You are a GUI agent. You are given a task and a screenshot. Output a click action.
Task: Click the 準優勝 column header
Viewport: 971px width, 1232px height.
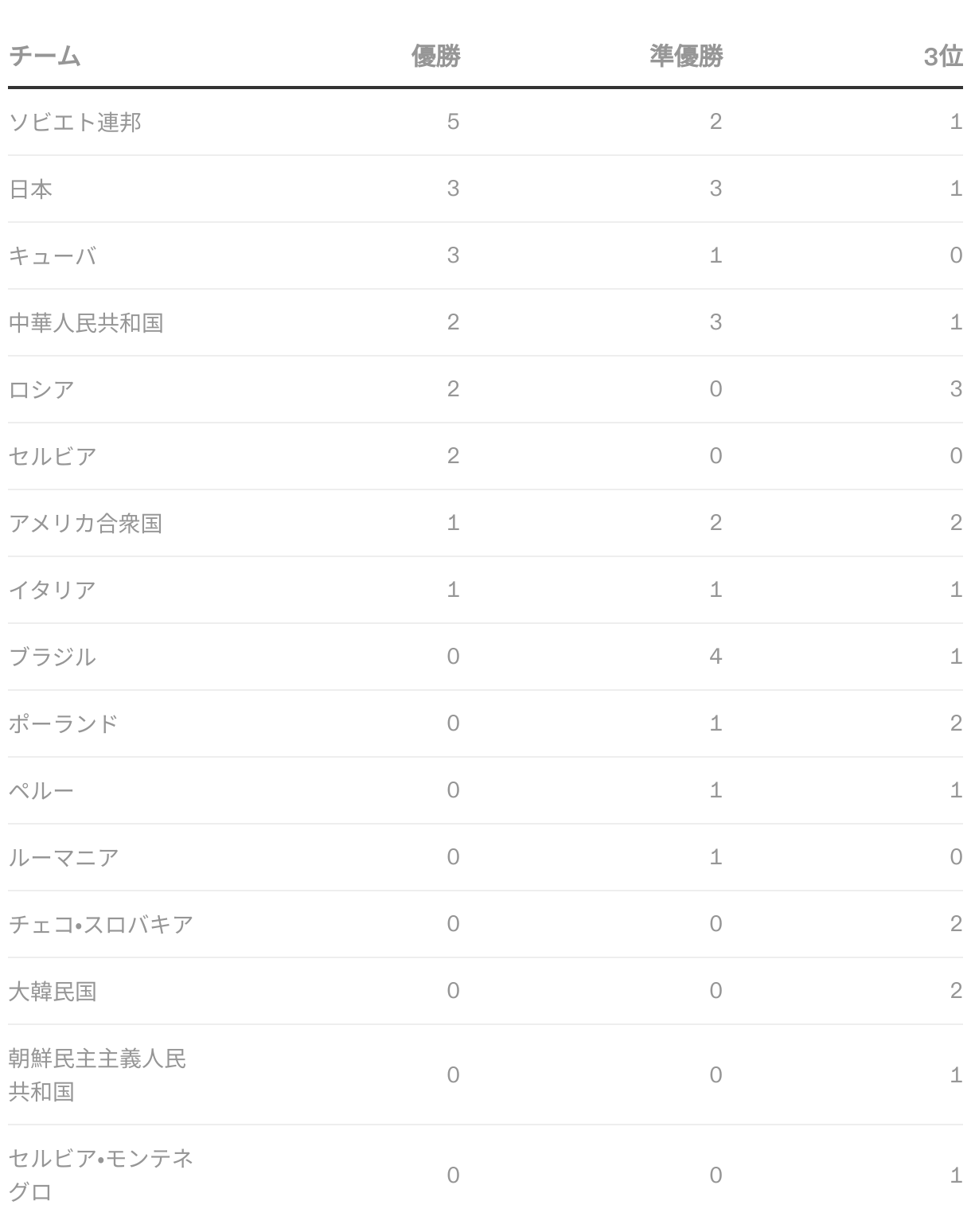tap(686, 57)
